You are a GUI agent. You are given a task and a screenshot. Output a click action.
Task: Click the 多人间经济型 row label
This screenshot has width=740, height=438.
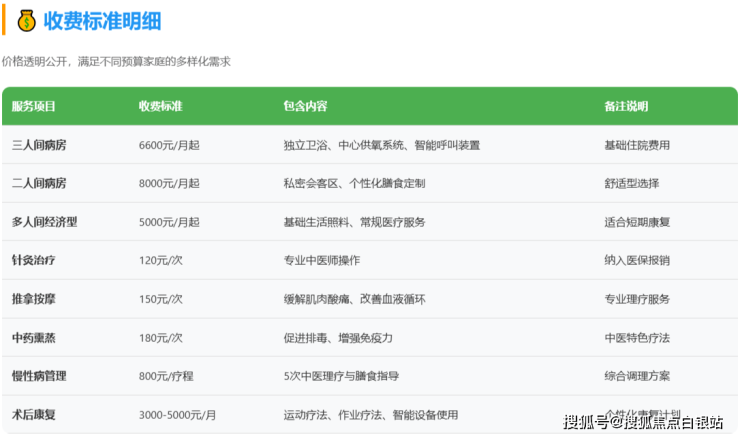pos(44,222)
